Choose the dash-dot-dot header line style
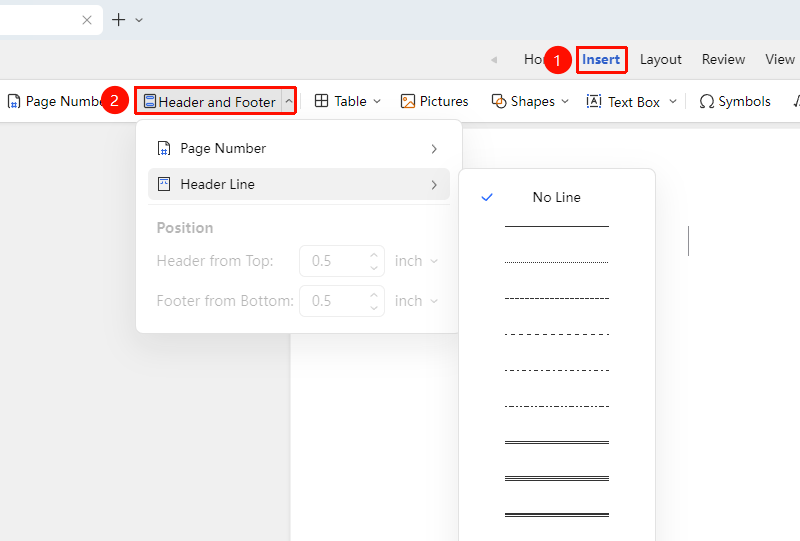The height and width of the screenshot is (541, 800). click(x=557, y=406)
